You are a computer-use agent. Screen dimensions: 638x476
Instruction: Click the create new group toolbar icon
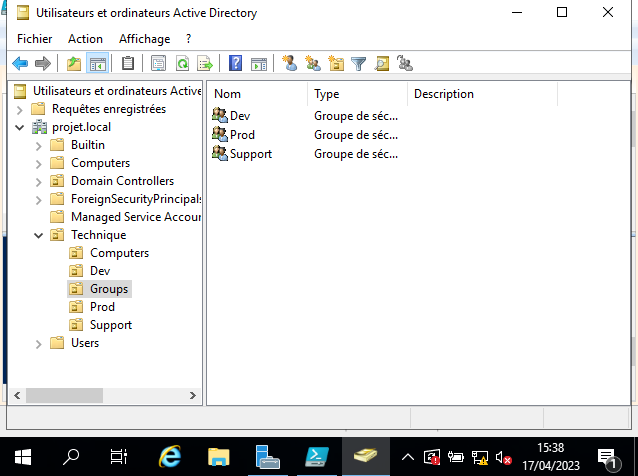pos(313,63)
